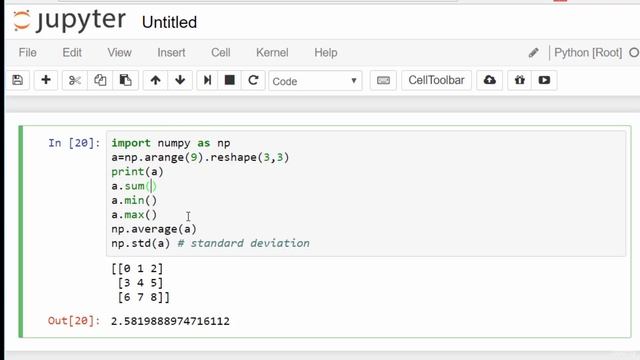Screen dimensions: 640x360
Task: Cut selected cells with scissors icon
Action: pos(75,80)
